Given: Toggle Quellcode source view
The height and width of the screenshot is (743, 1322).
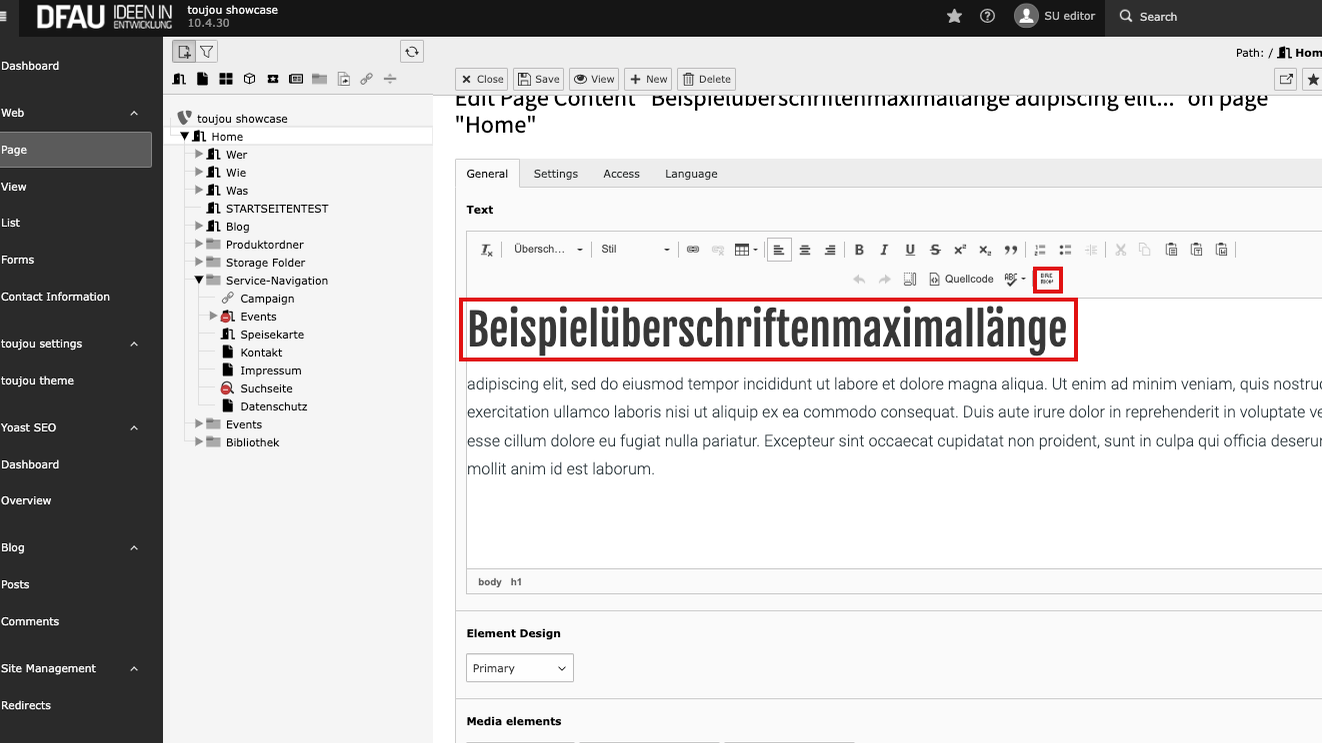Looking at the screenshot, I should [961, 279].
